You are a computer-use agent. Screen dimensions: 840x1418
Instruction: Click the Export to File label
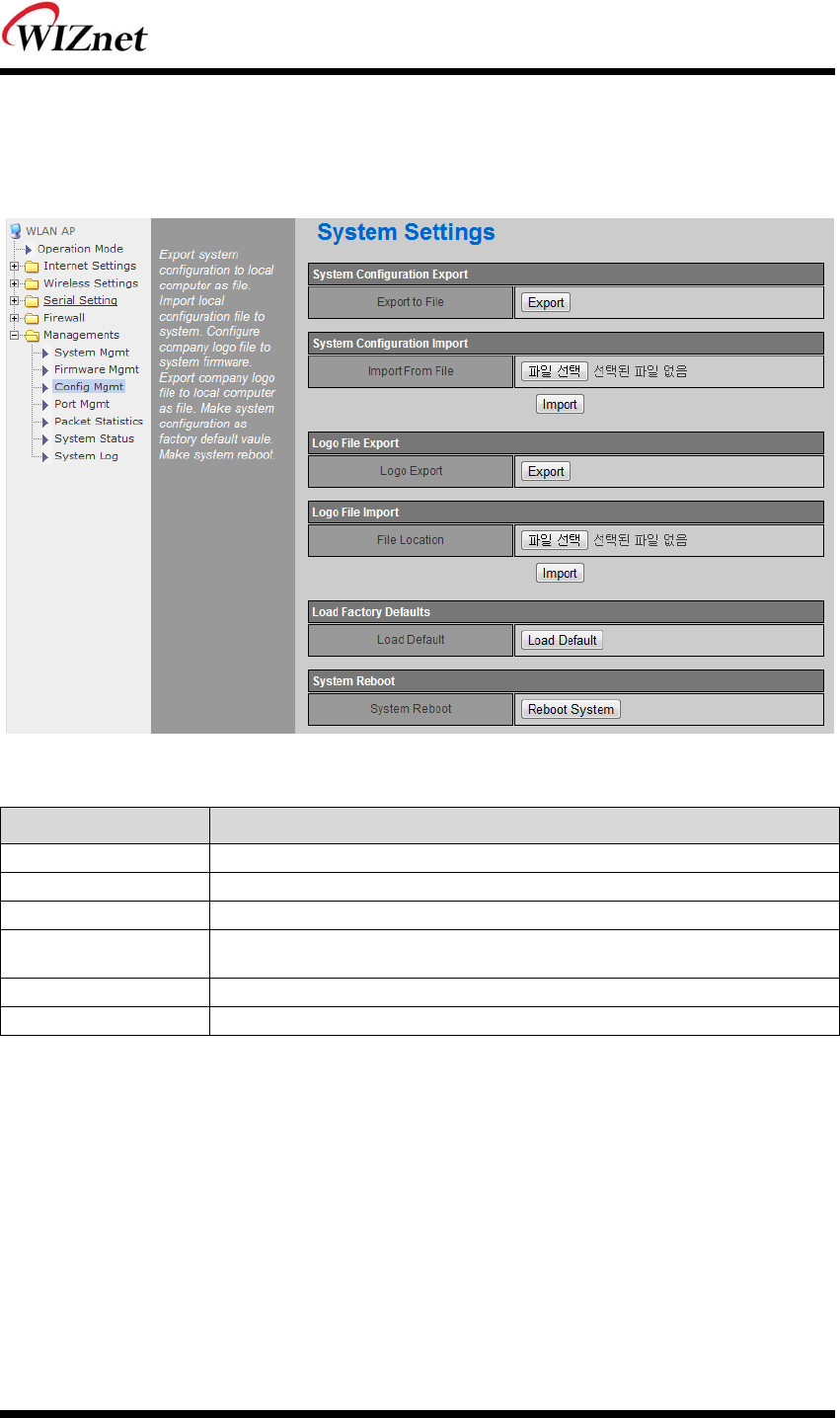(411, 302)
